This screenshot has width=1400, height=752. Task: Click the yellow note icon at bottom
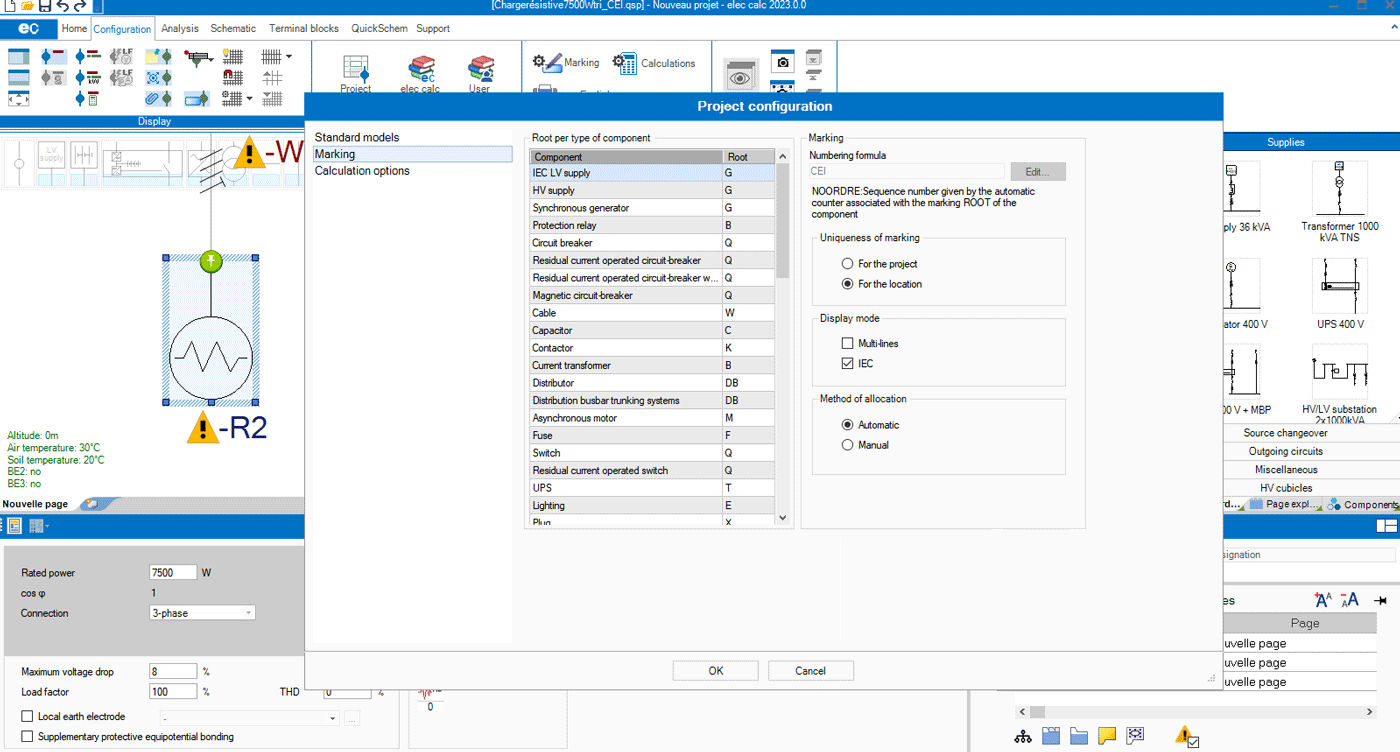(x=1106, y=736)
